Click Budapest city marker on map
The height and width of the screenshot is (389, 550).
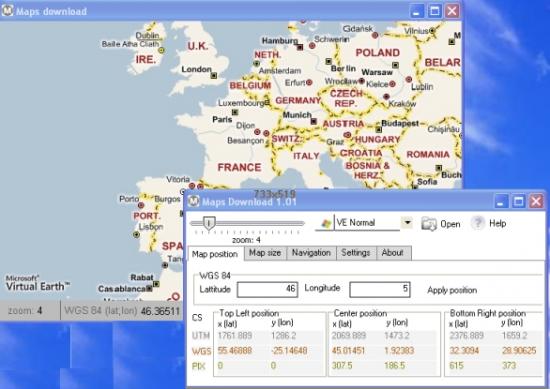(378, 129)
